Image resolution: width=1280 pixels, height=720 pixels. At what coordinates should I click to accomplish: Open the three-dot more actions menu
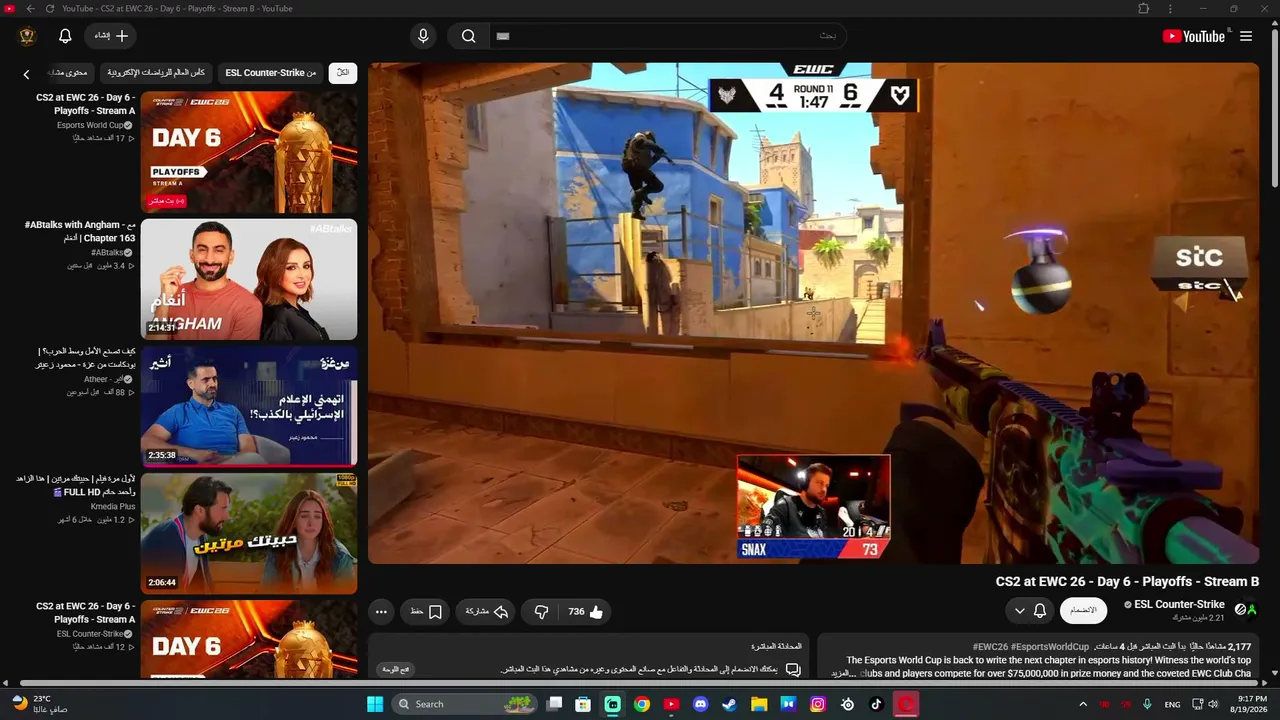coord(381,611)
